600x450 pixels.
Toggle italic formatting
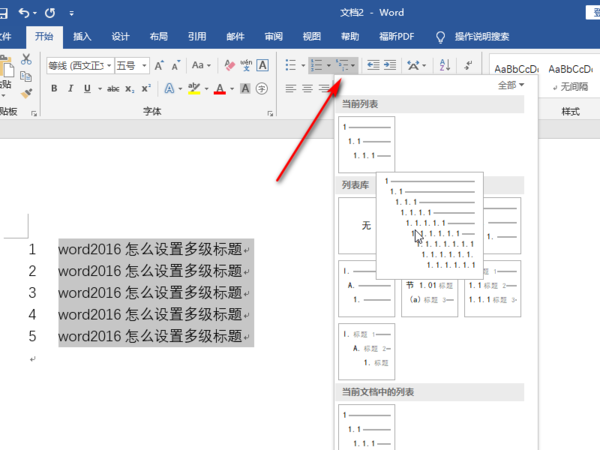[70, 89]
